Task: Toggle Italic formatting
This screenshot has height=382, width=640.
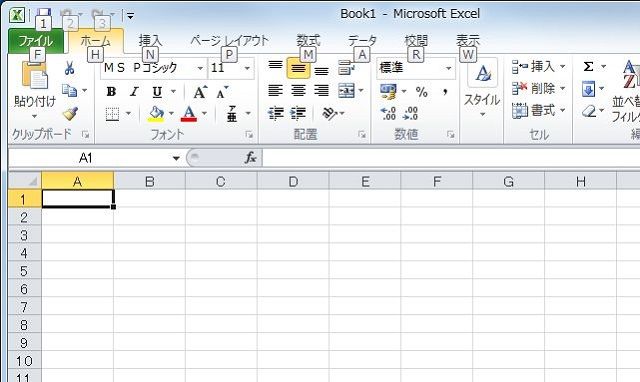Action: [134, 92]
